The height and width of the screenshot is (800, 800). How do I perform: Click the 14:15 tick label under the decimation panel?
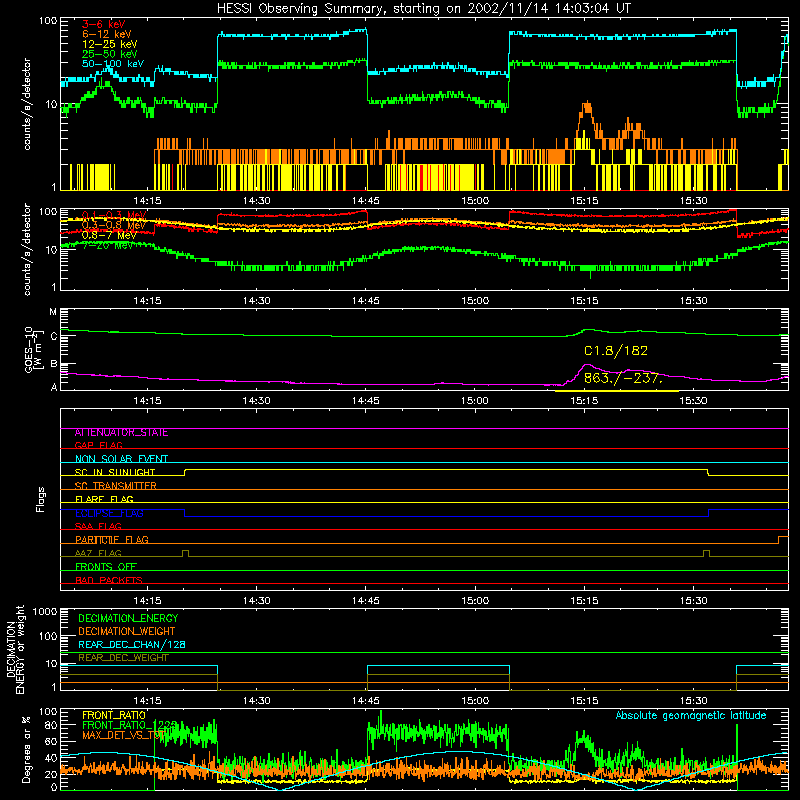[147, 701]
